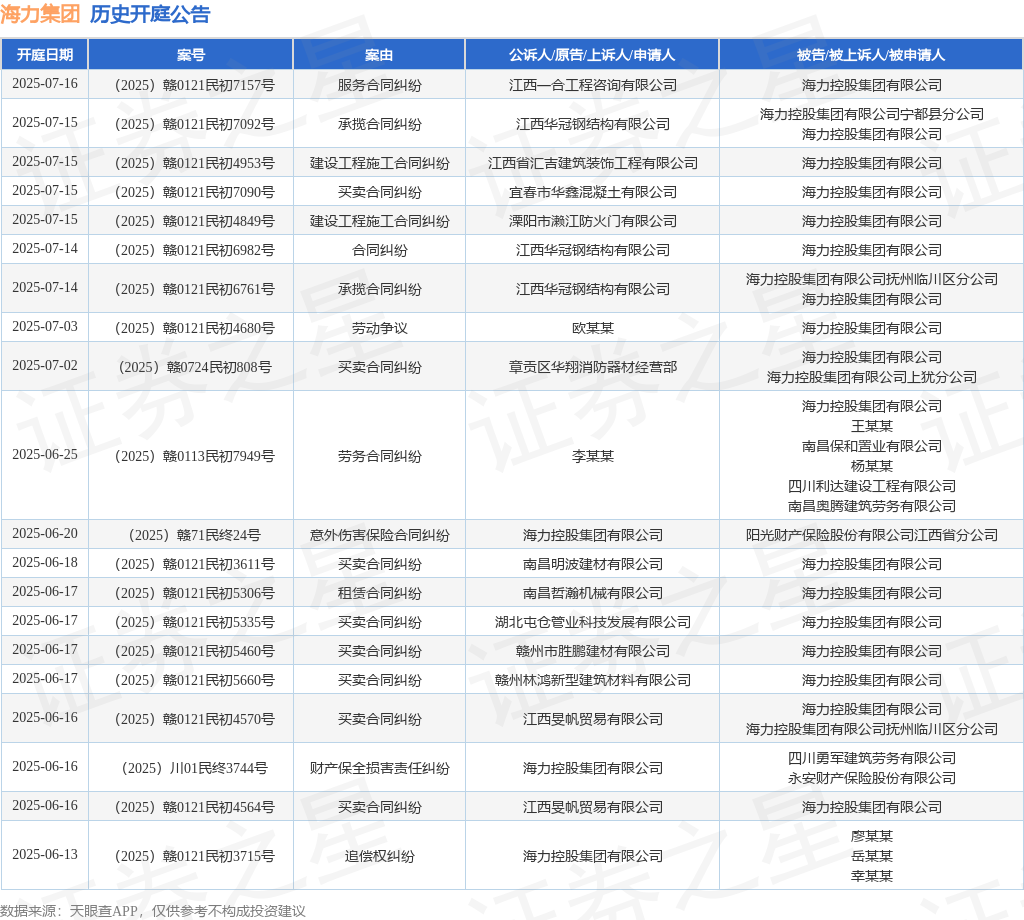Viewport: 1024px width, 920px height.
Task: Select plaintiff 宜春市华鑫混凝土有限公司
Action: [x=592, y=192]
